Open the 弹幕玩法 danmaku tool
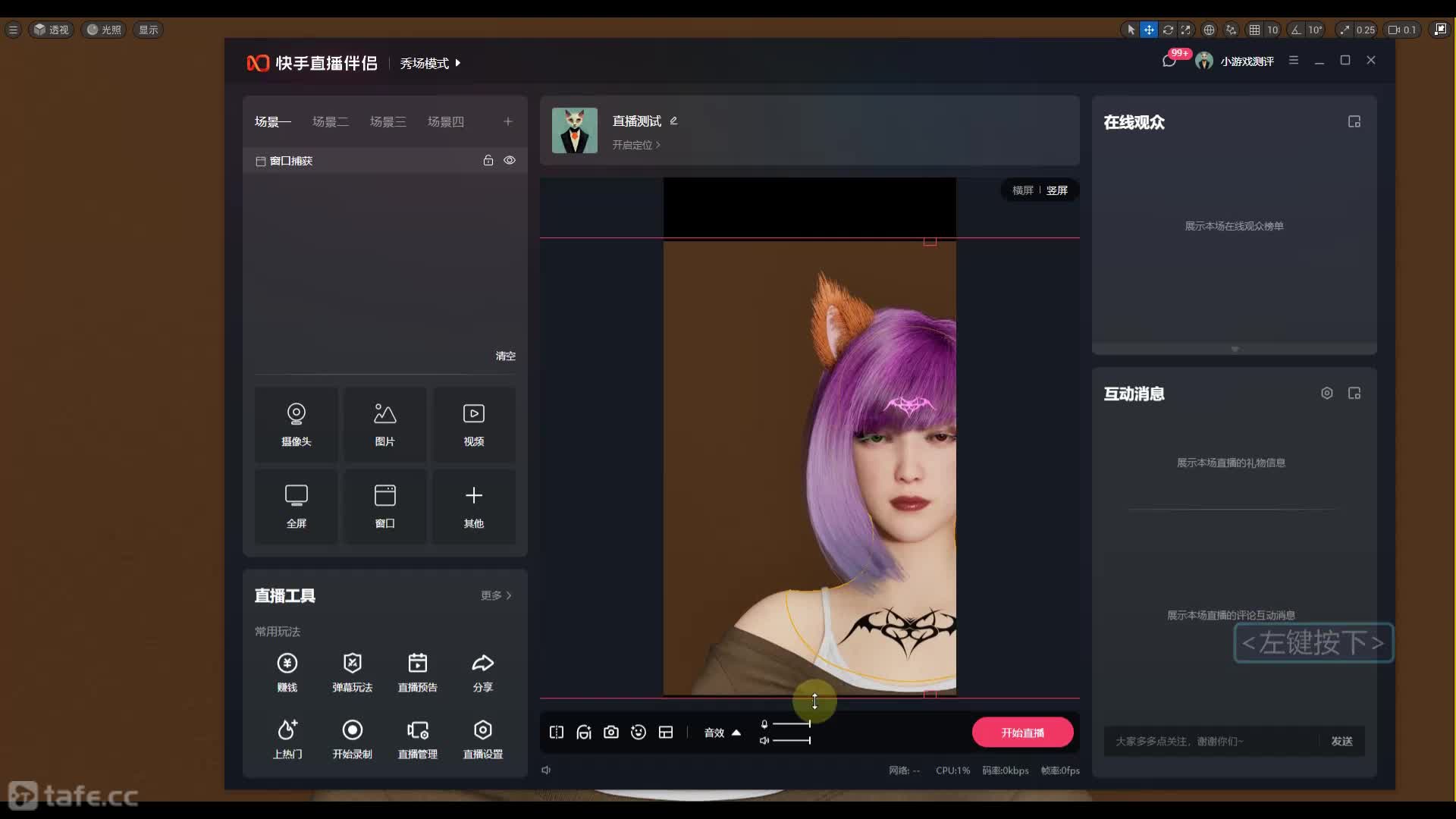 coord(352,672)
